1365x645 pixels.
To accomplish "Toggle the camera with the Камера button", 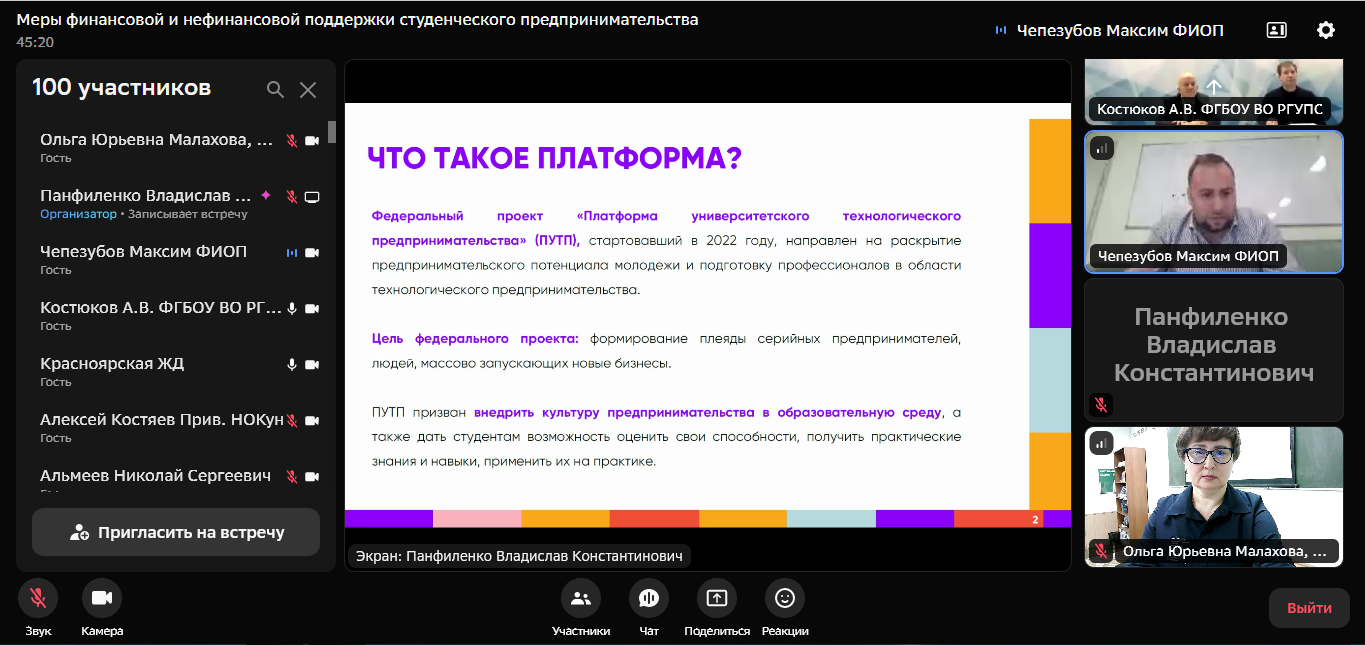I will (102, 598).
